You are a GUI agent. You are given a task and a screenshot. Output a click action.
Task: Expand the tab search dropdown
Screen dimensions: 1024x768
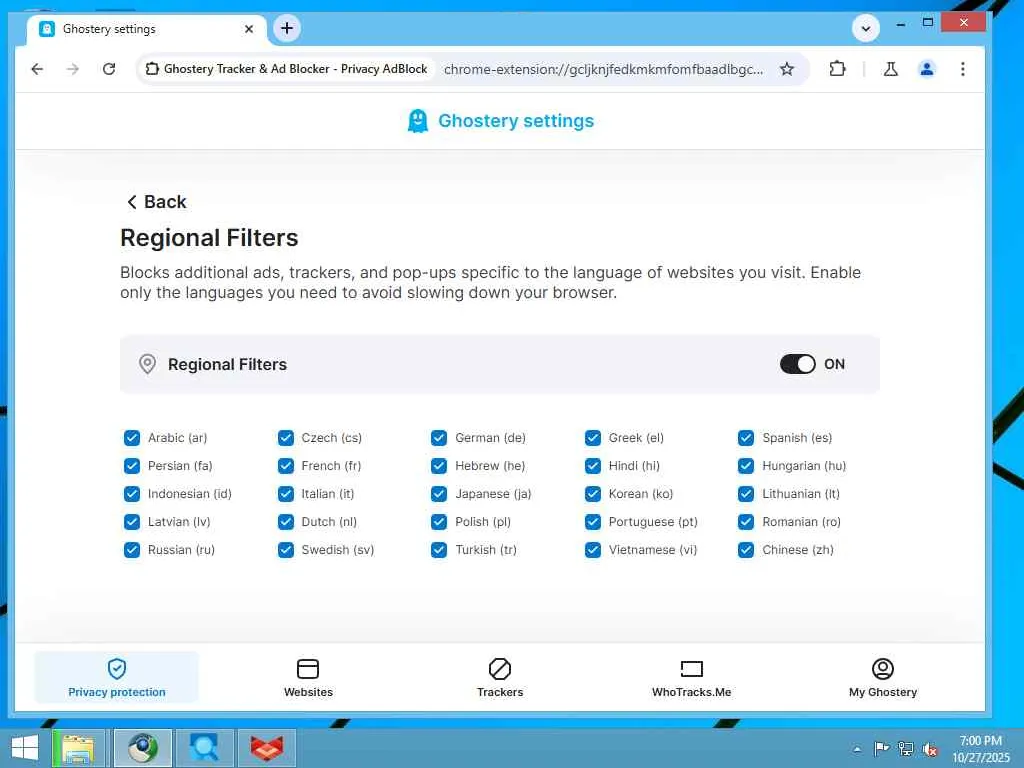coord(865,29)
